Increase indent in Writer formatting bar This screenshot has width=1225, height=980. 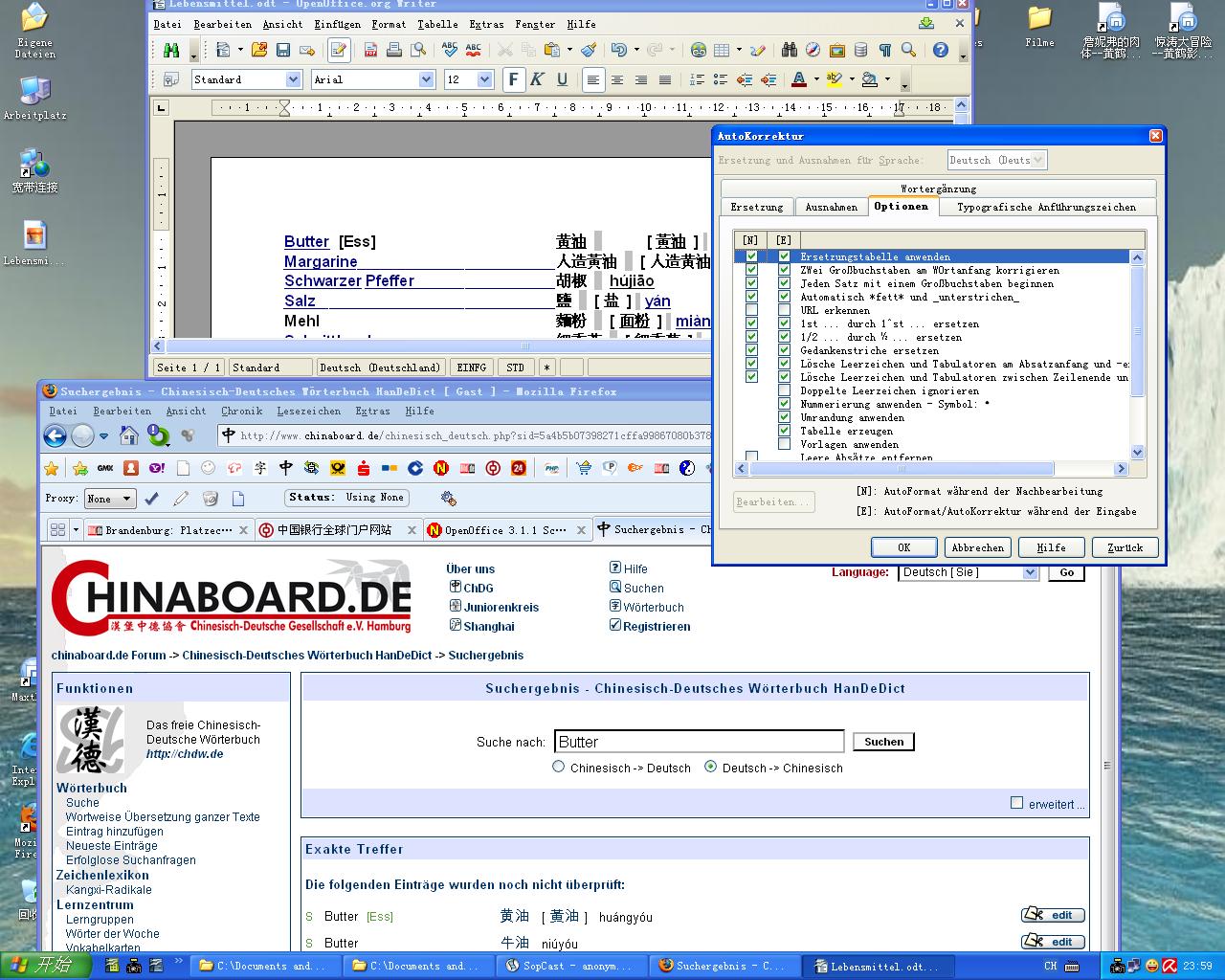[768, 79]
